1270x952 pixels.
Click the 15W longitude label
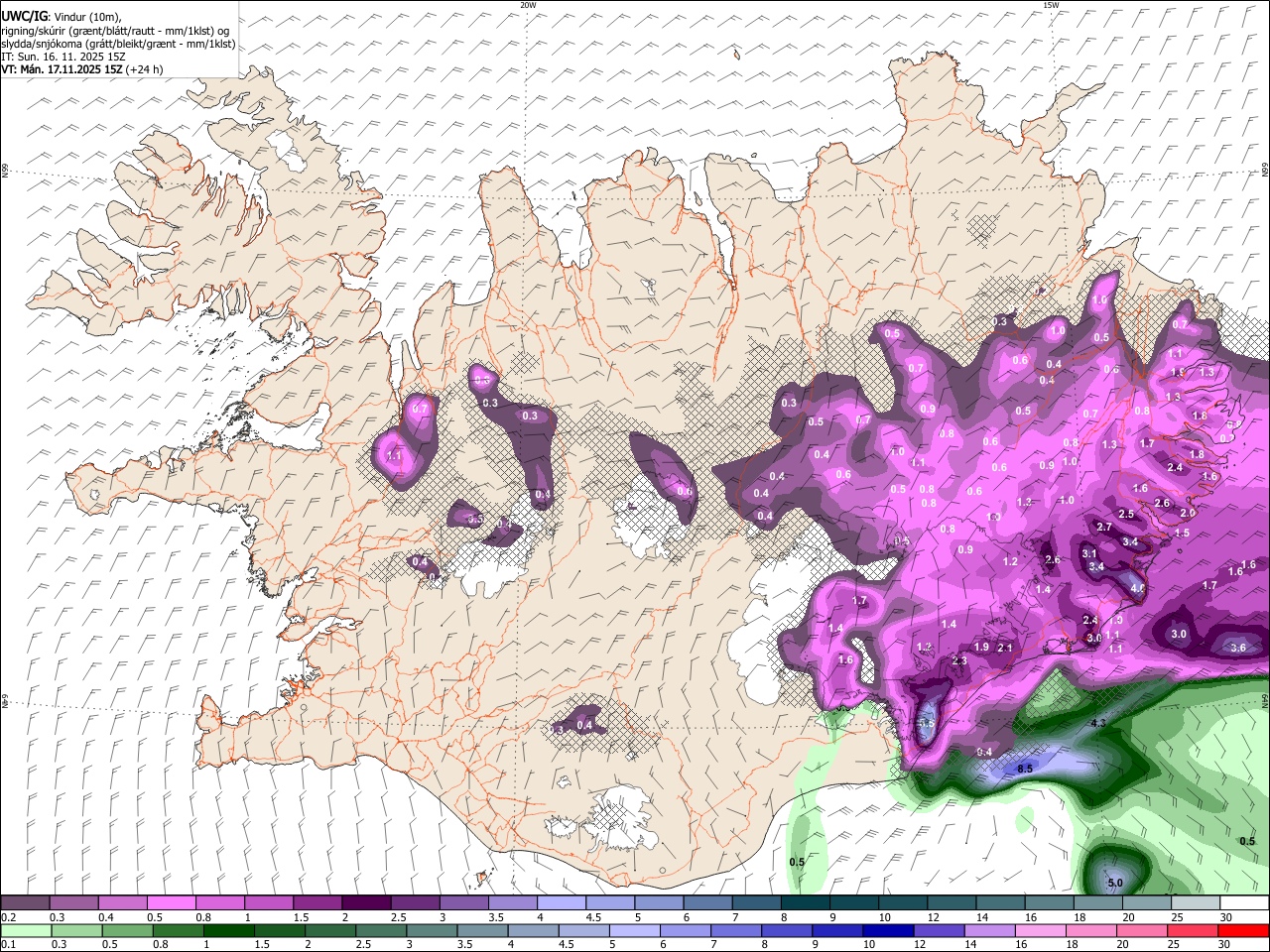(1051, 5)
